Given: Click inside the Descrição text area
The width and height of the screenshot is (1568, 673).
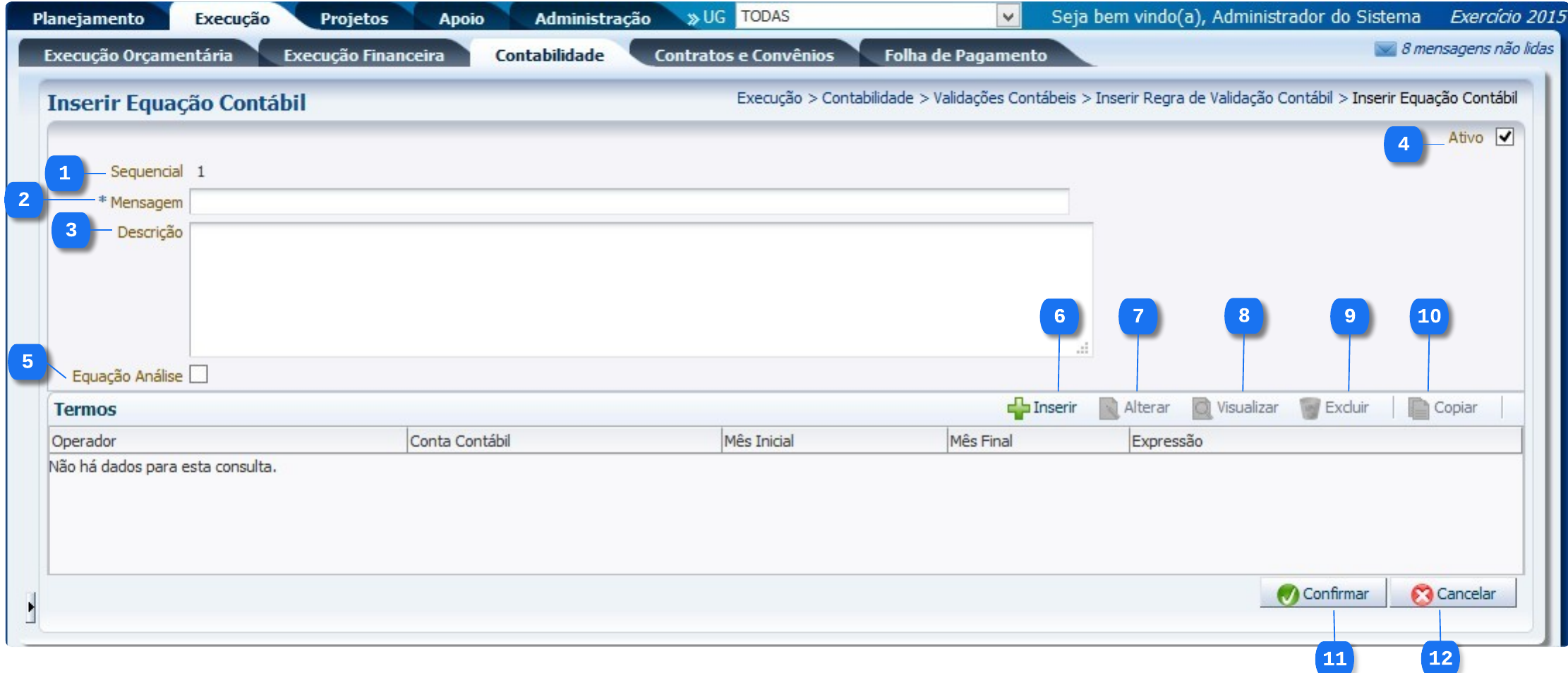Looking at the screenshot, I should click(641, 289).
